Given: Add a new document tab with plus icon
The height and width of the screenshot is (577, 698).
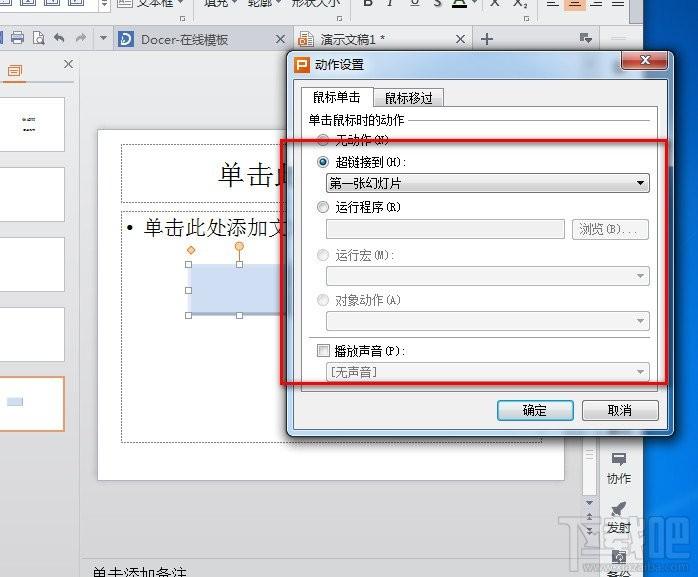Looking at the screenshot, I should click(x=487, y=39).
